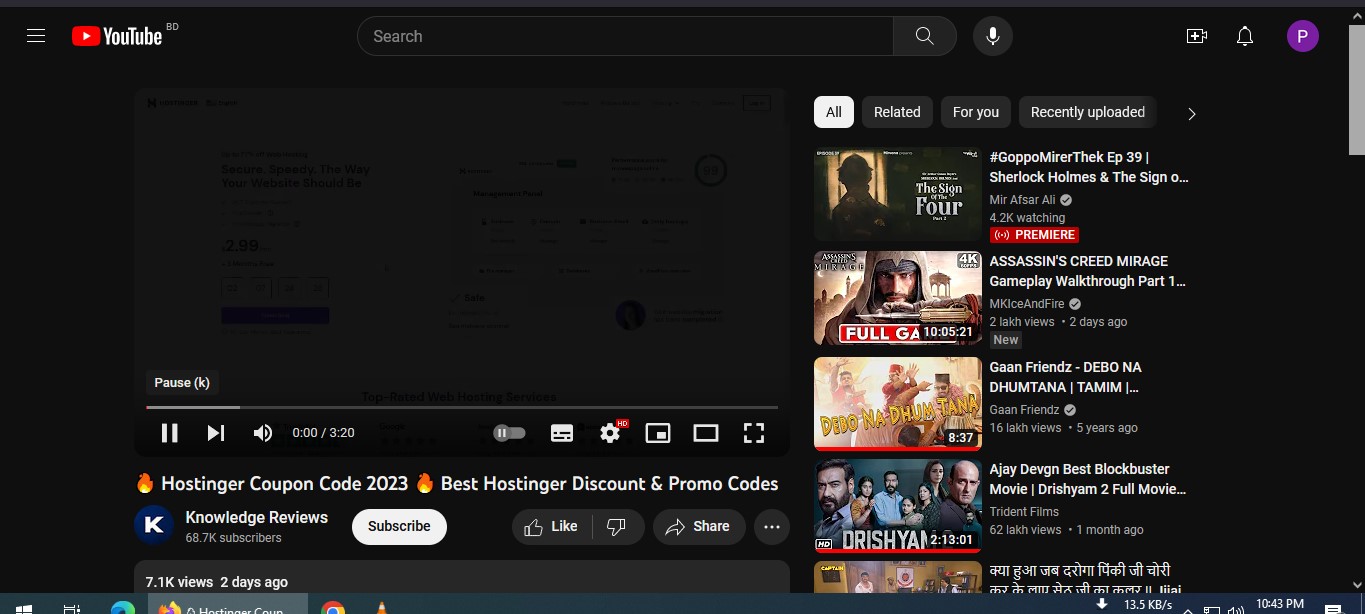Open Ajay Devgn Best Blockbuster title
The width and height of the screenshot is (1365, 614).
coord(1088,479)
